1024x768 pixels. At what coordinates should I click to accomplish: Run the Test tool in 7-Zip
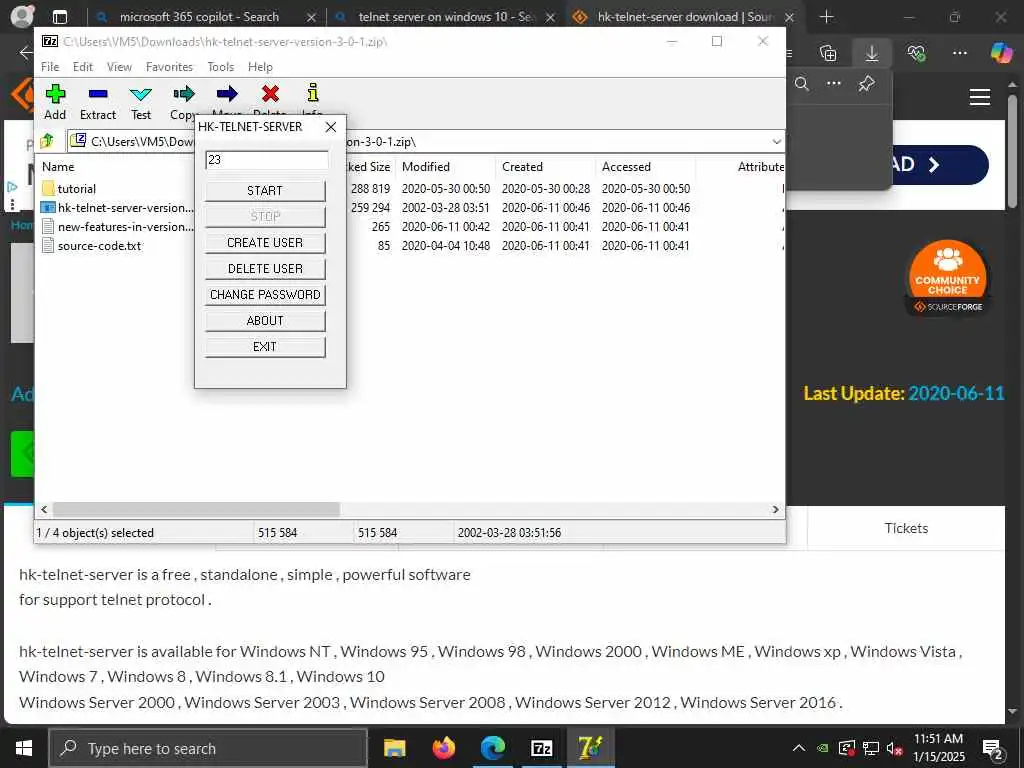tap(140, 102)
